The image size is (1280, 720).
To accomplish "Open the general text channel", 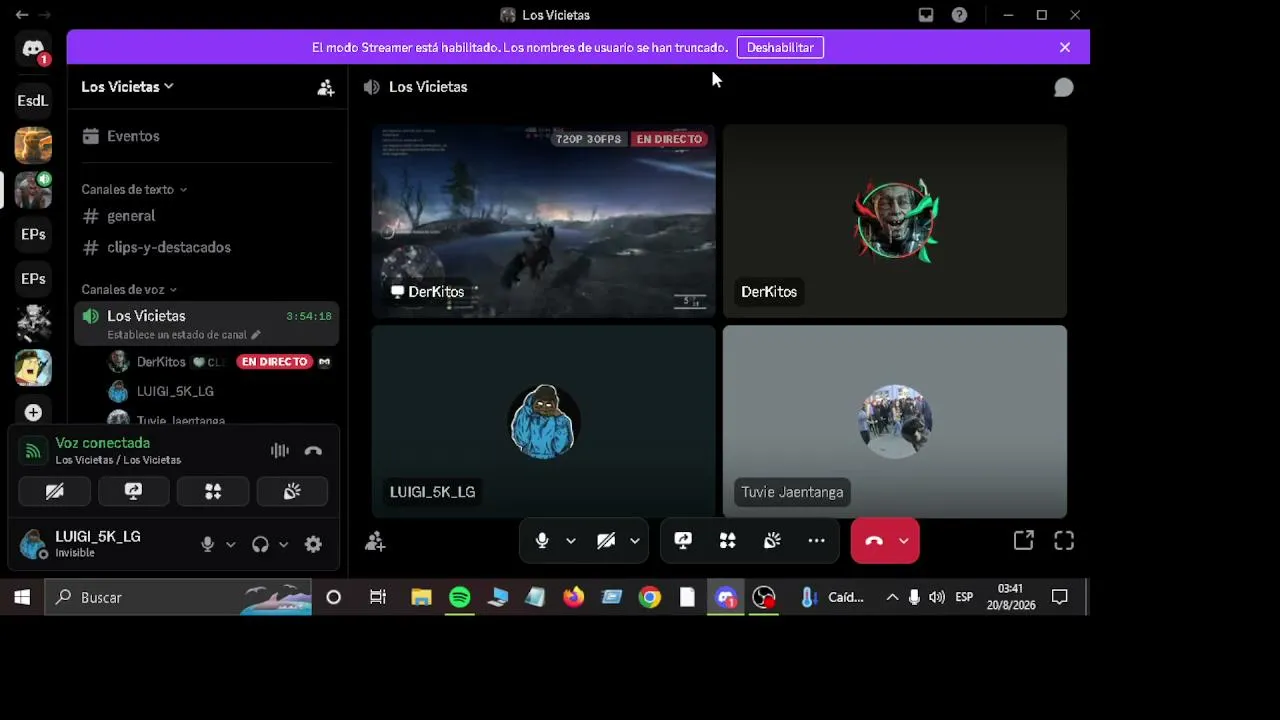I will [x=207, y=216].
